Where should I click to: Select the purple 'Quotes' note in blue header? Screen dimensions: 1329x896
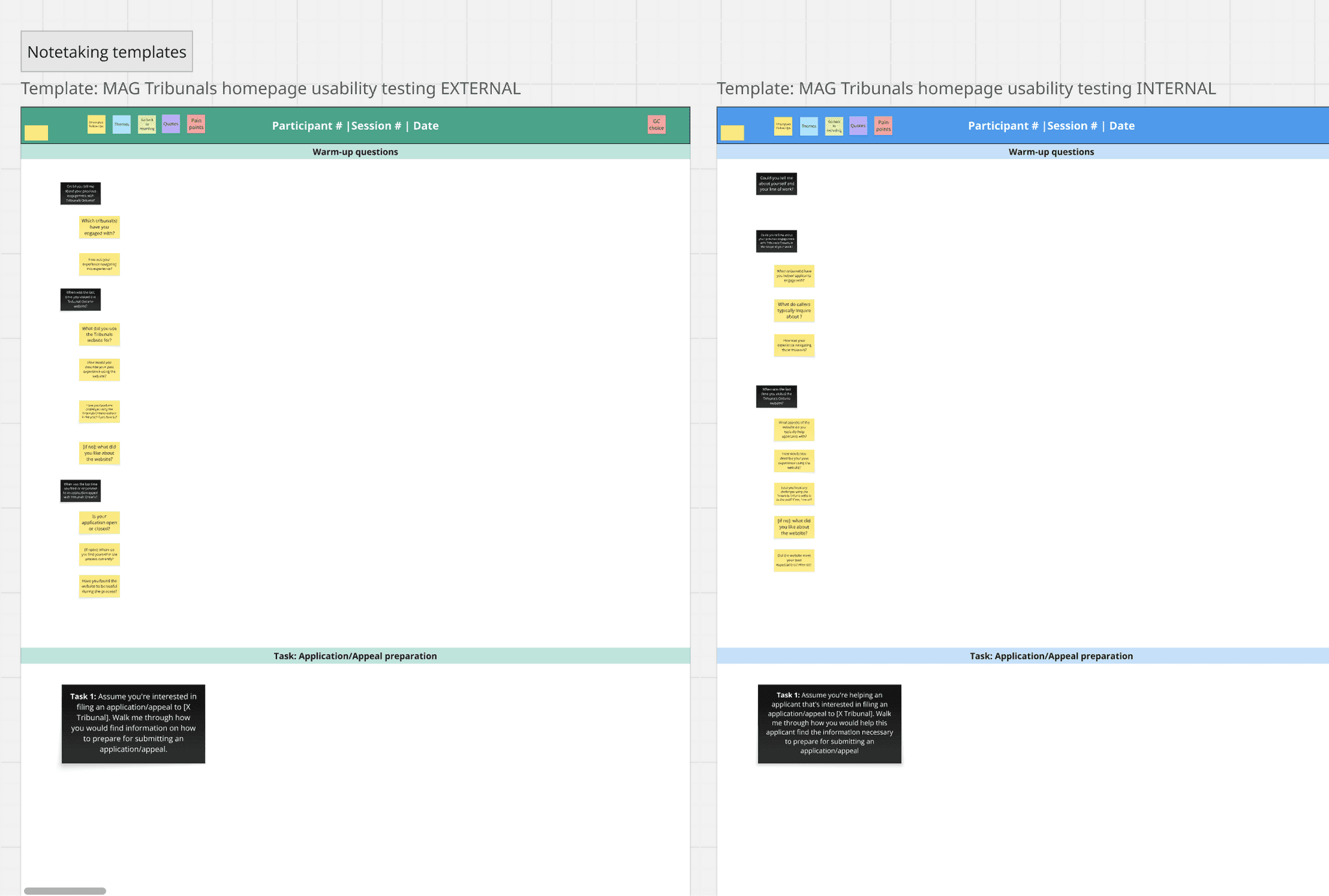858,126
